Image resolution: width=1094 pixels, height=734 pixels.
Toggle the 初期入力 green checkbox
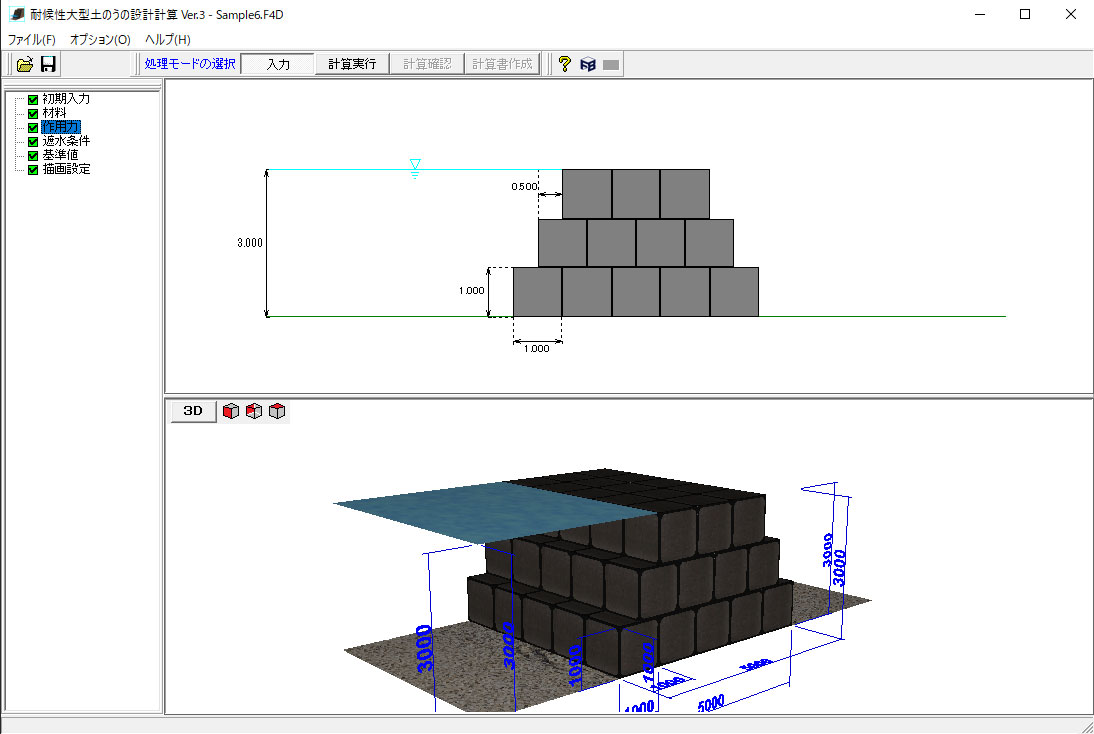33,99
